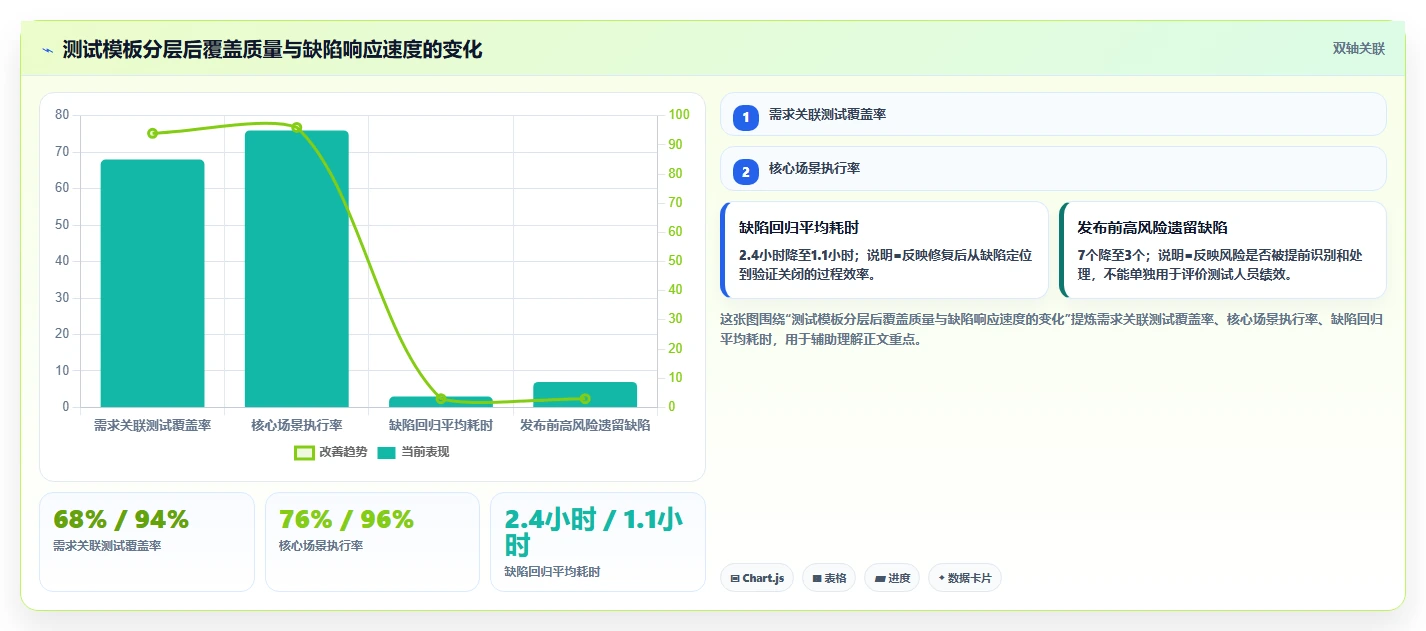Click the trend line point above 需求关联测试覆盖率
Image resolution: width=1426 pixels, height=631 pixels.
(x=153, y=133)
